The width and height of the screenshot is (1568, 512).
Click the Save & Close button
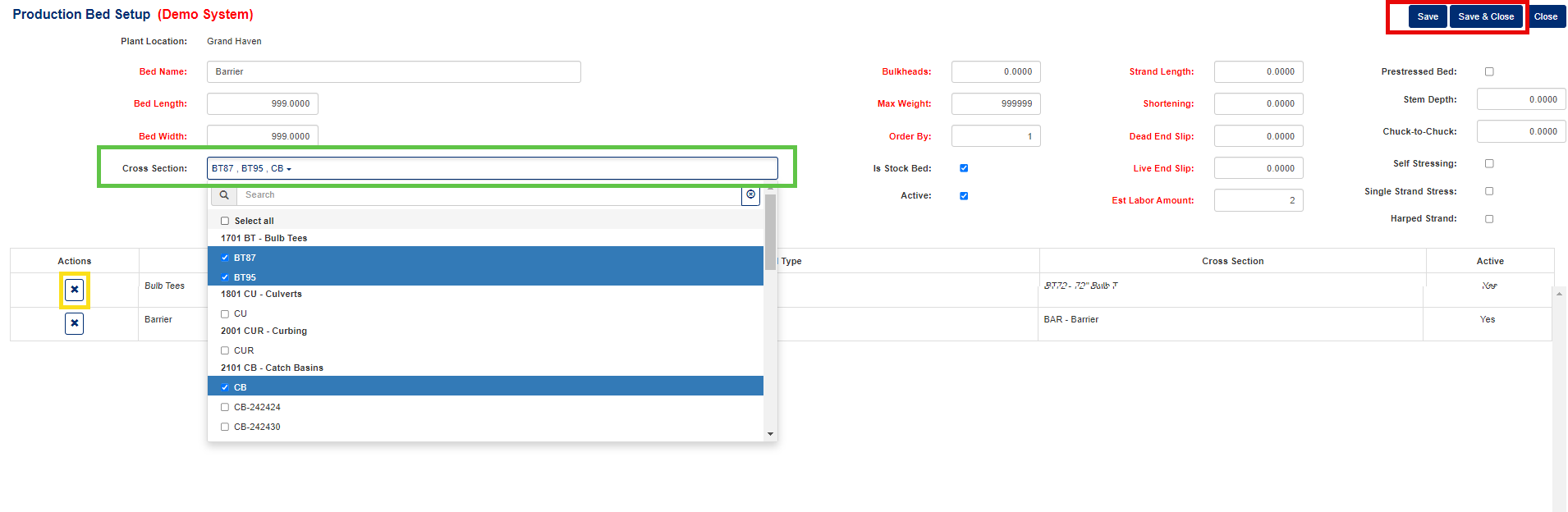1486,16
